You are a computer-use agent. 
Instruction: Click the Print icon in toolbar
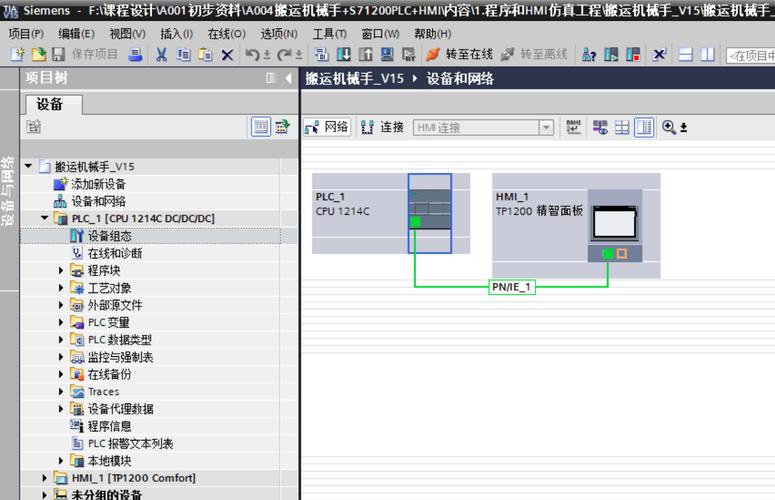coord(135,54)
